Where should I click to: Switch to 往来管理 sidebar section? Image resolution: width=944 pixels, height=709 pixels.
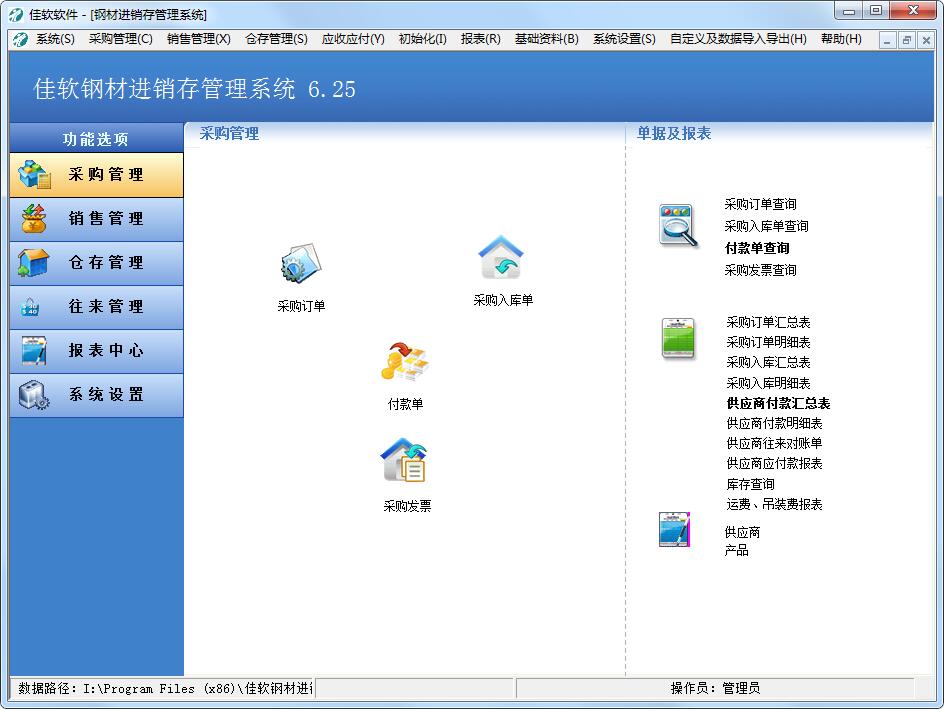[x=97, y=307]
